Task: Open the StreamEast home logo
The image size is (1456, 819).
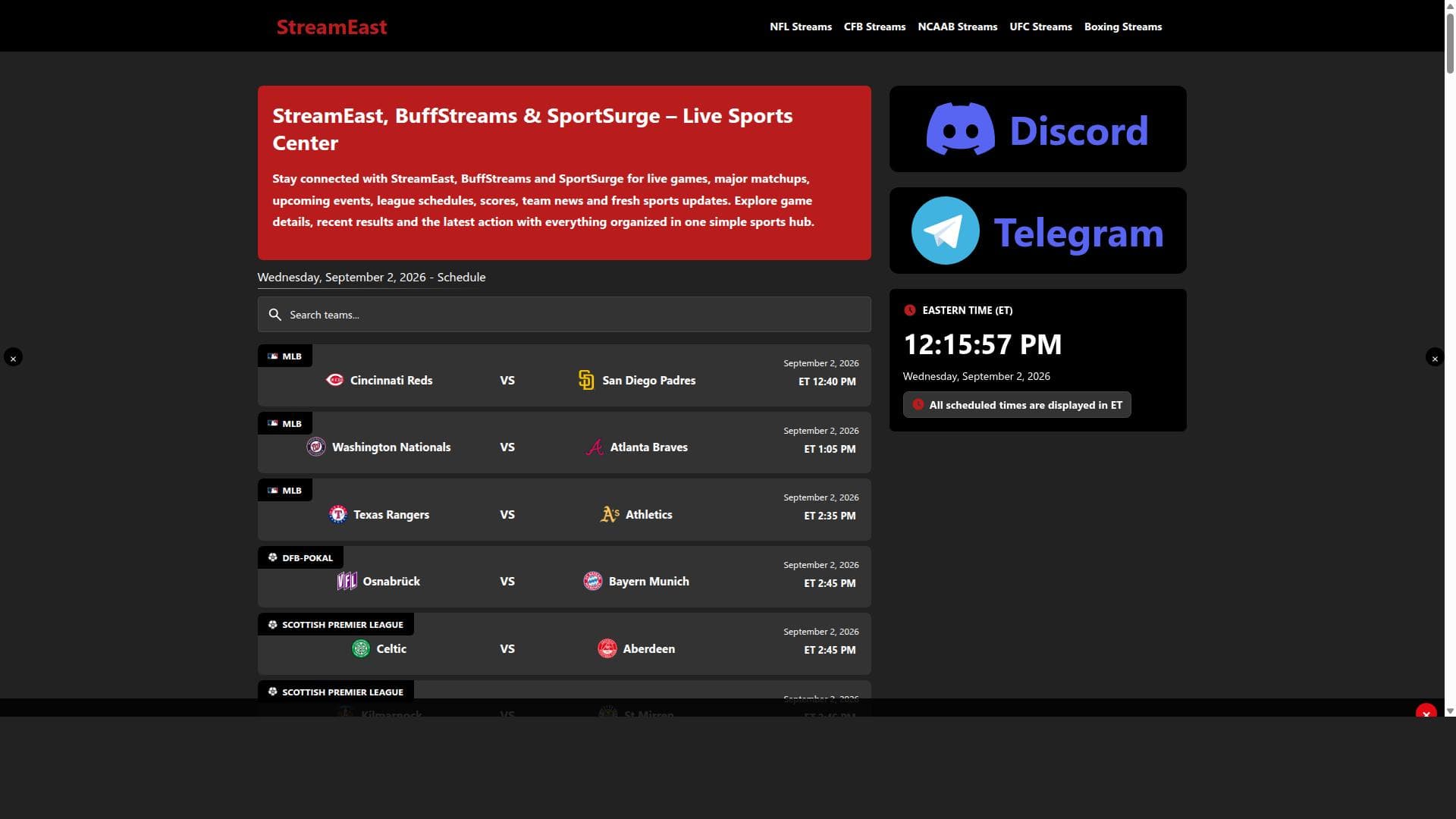Action: 331,27
